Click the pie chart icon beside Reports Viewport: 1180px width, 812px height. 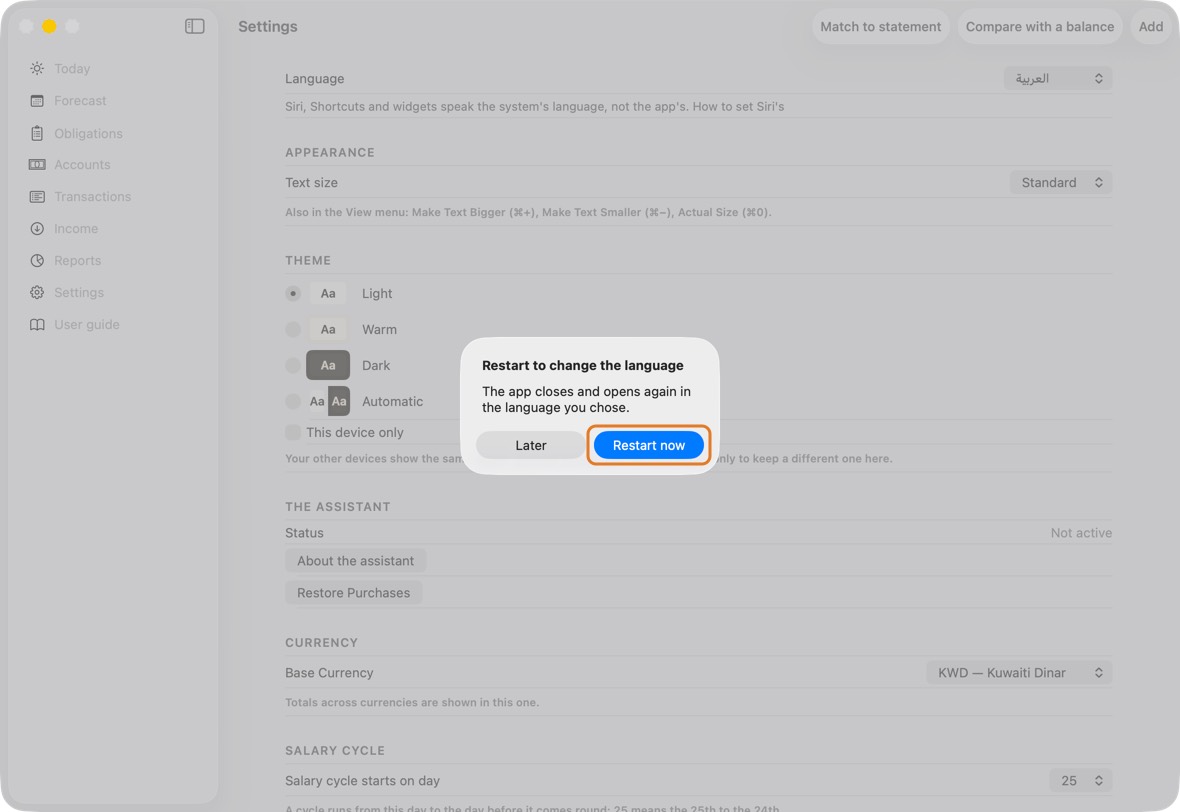(x=37, y=260)
